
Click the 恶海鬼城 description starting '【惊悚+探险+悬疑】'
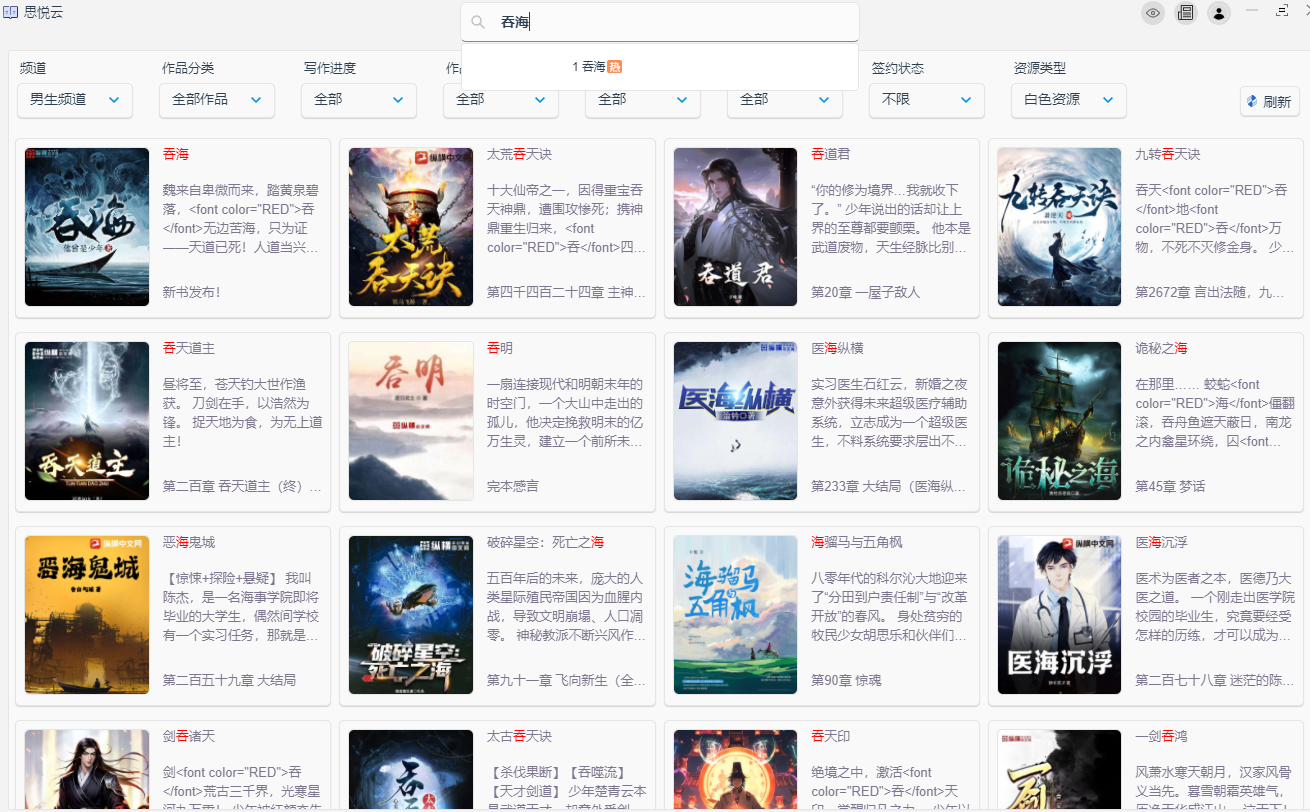point(242,606)
